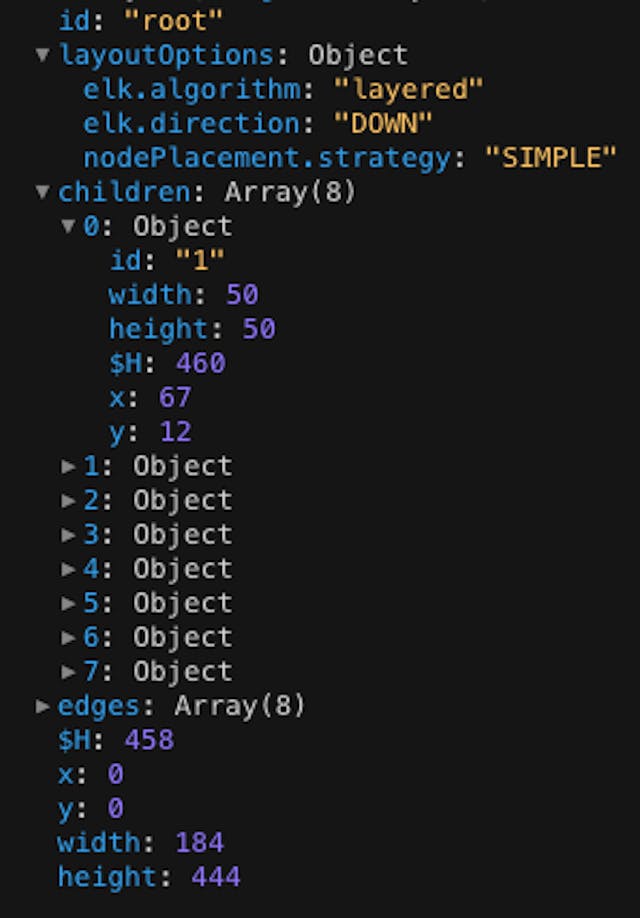The image size is (640, 918).
Task: Expand child object 3
Action: [x=69, y=535]
